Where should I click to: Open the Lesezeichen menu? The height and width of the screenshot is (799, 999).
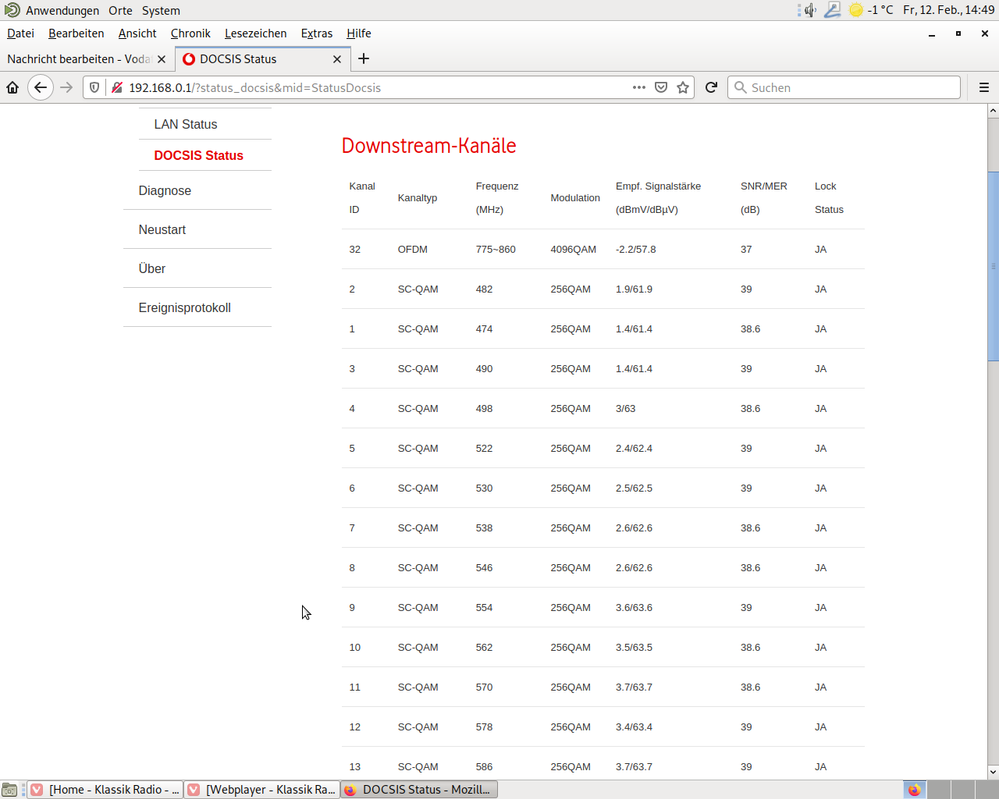[255, 33]
